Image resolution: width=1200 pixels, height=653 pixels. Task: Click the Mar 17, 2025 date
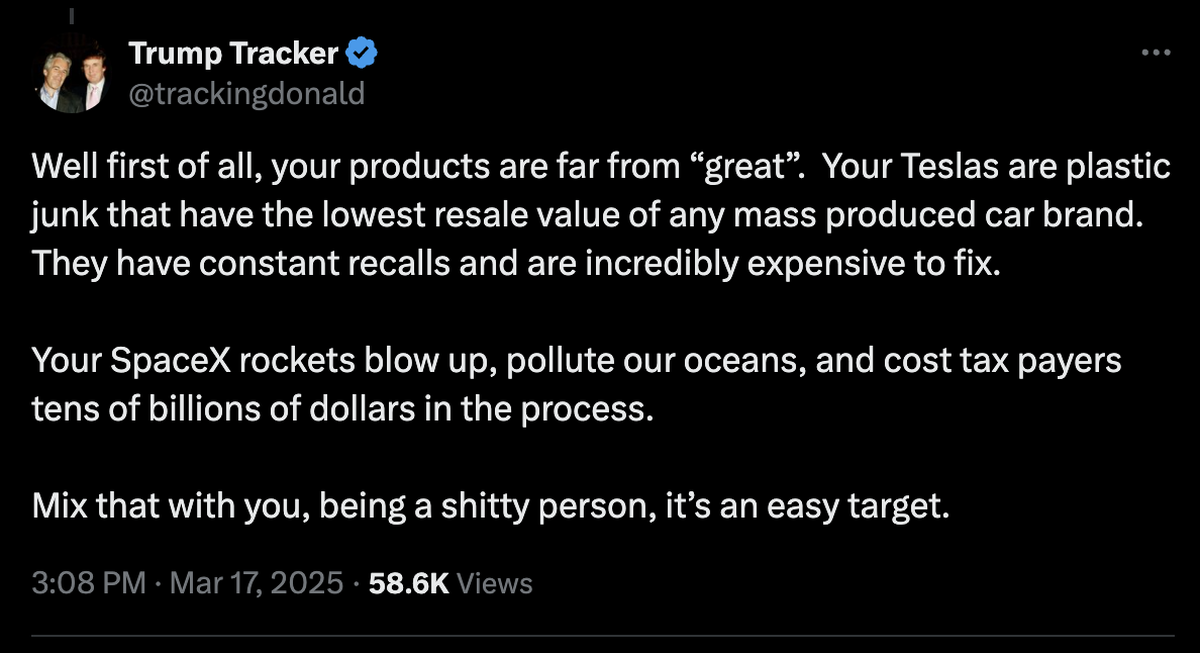(257, 583)
